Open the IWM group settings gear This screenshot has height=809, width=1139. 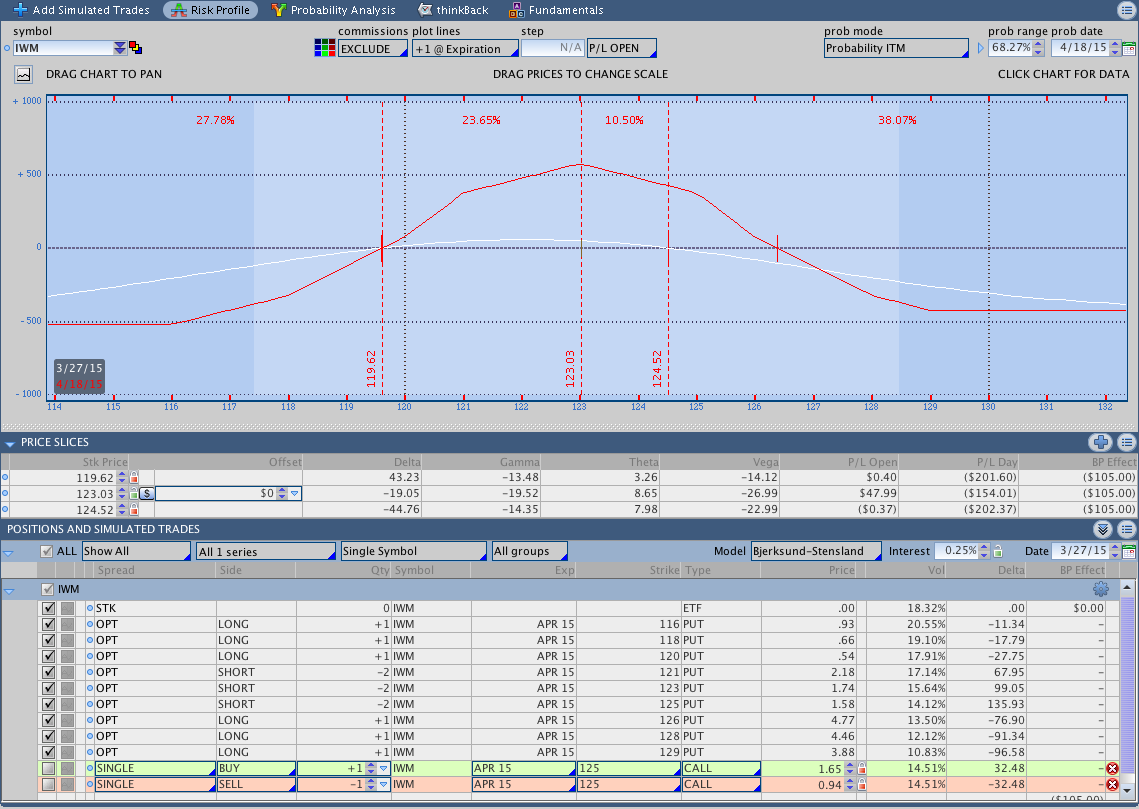coord(1101,589)
